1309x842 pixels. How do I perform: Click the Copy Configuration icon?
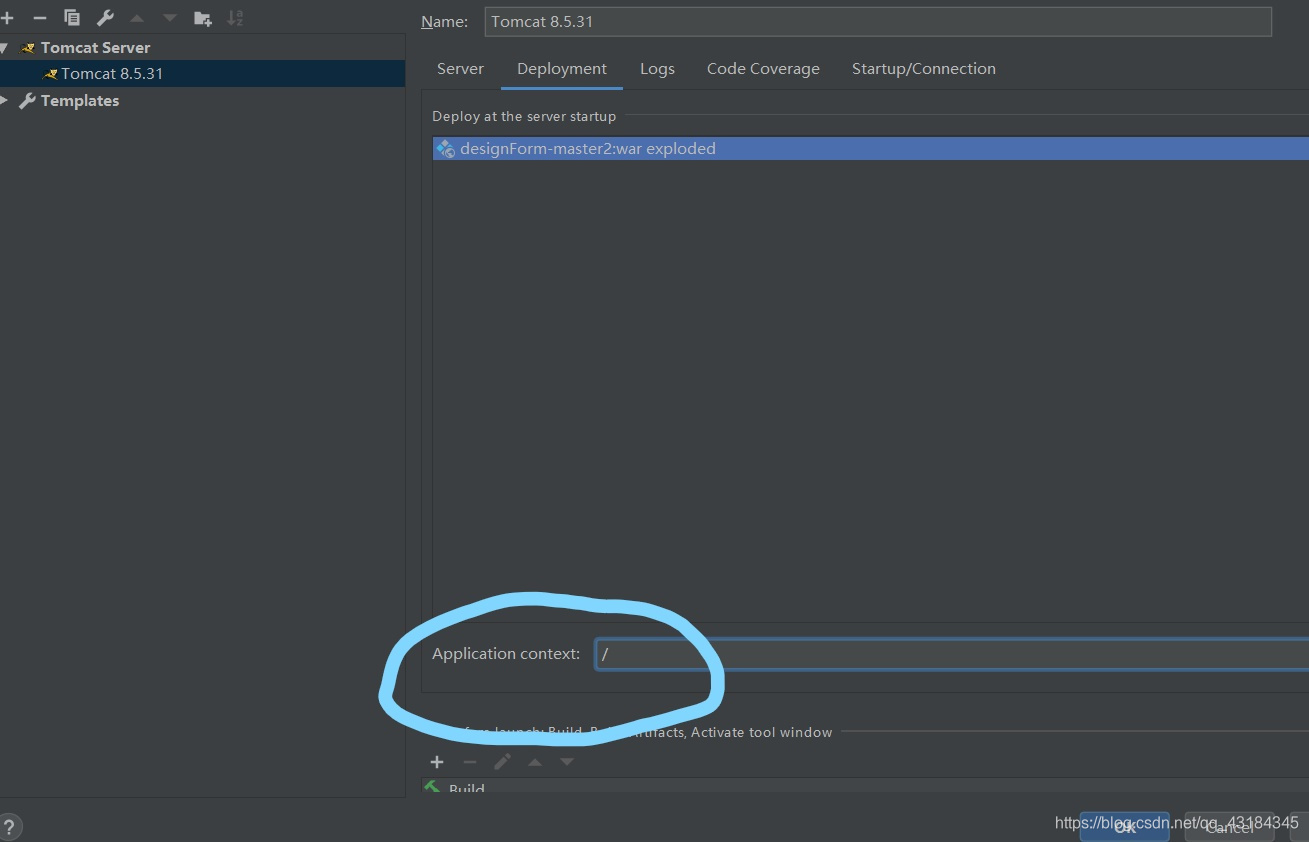click(x=72, y=18)
